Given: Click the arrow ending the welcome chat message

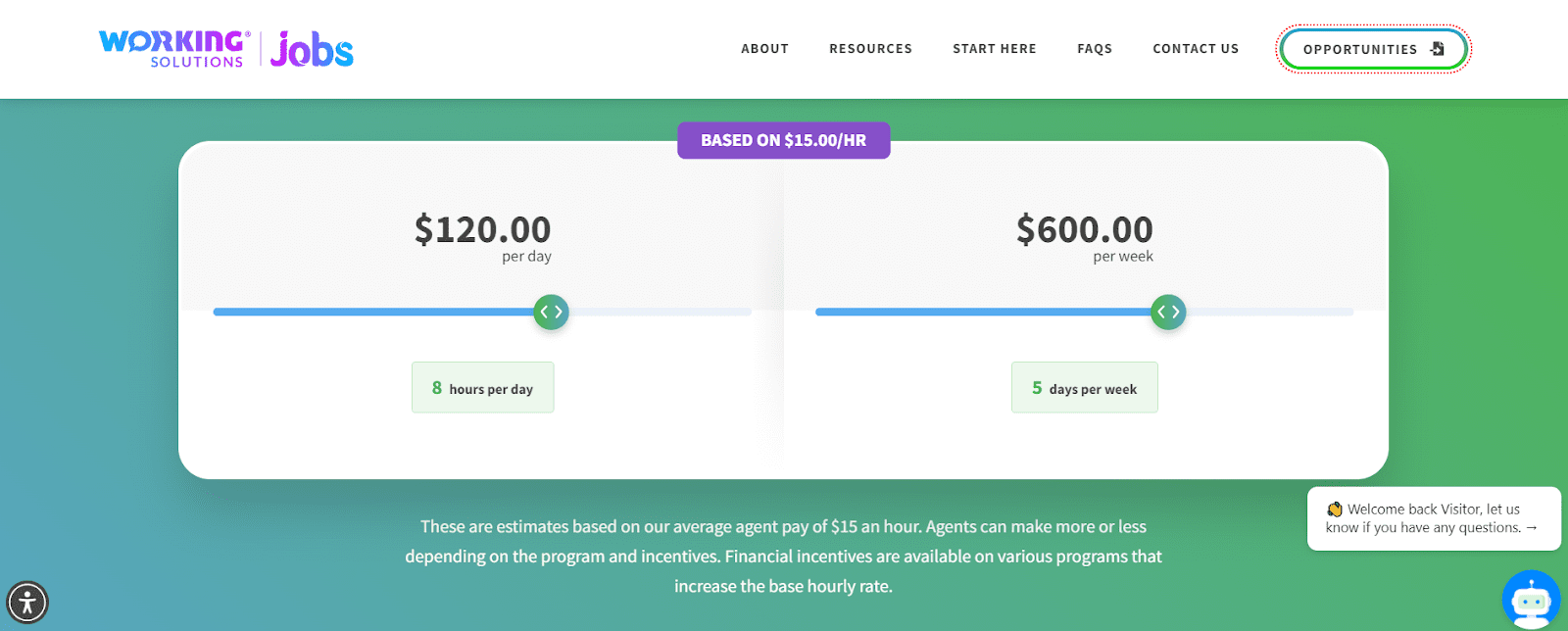Looking at the screenshot, I should [x=1532, y=527].
